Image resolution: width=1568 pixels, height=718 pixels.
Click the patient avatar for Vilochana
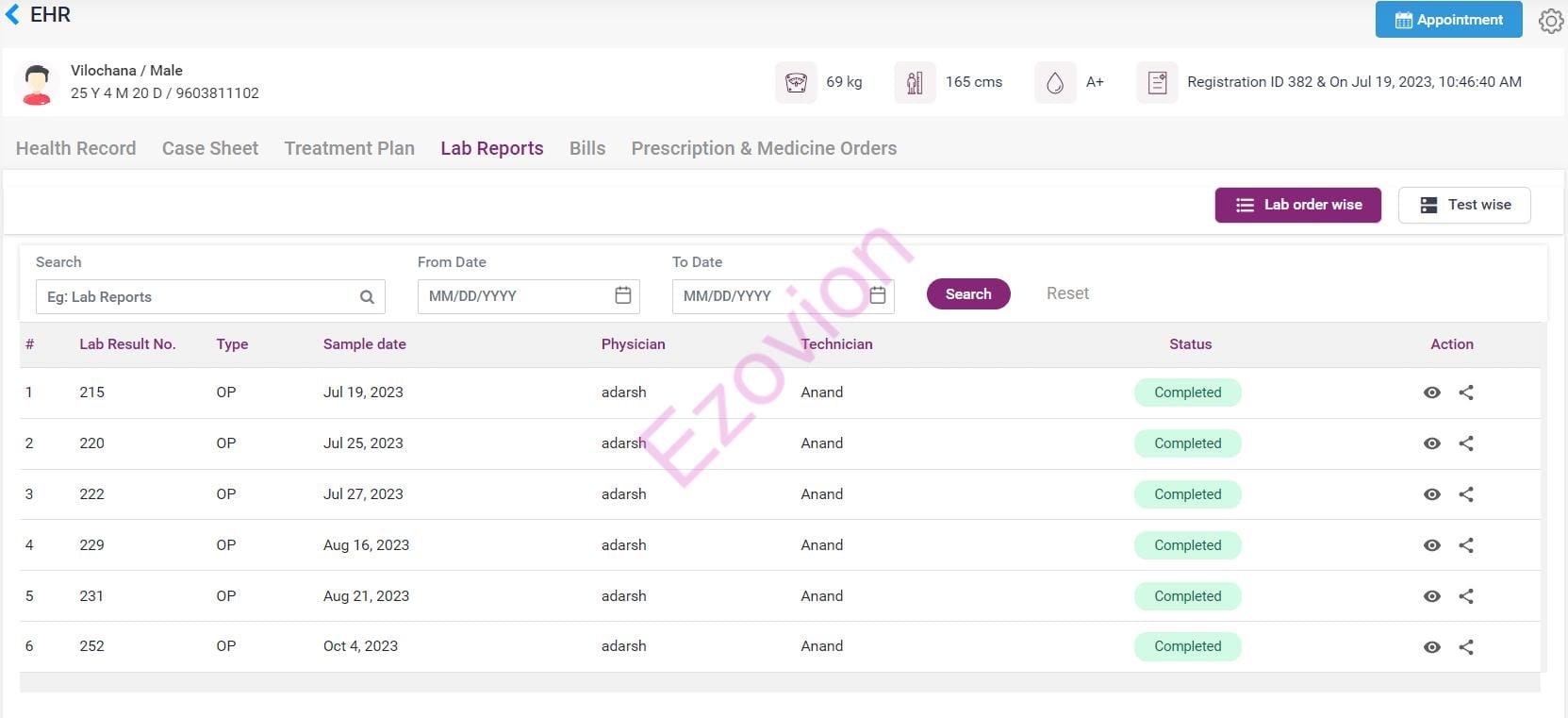[37, 83]
